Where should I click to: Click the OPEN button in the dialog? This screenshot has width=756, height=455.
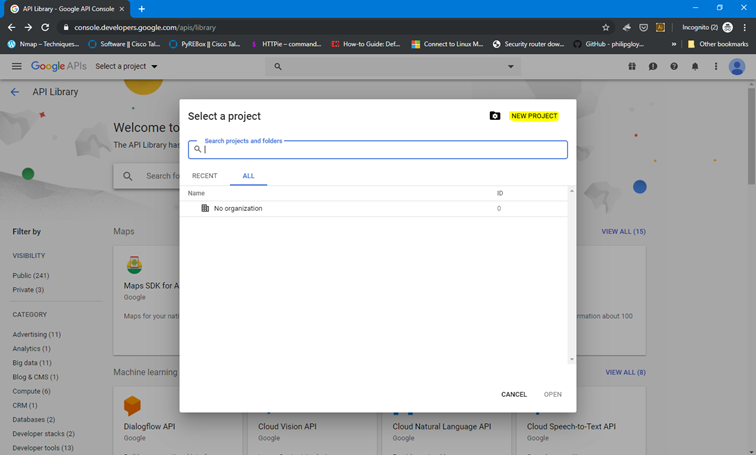click(553, 394)
